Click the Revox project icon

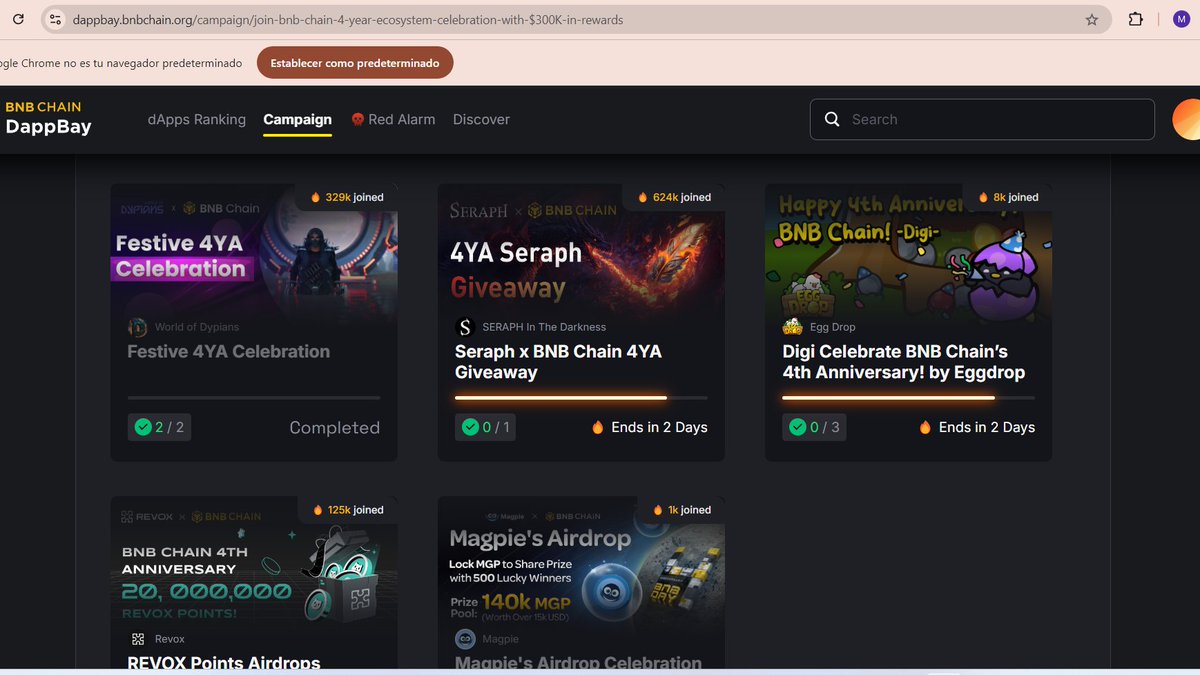(138, 639)
